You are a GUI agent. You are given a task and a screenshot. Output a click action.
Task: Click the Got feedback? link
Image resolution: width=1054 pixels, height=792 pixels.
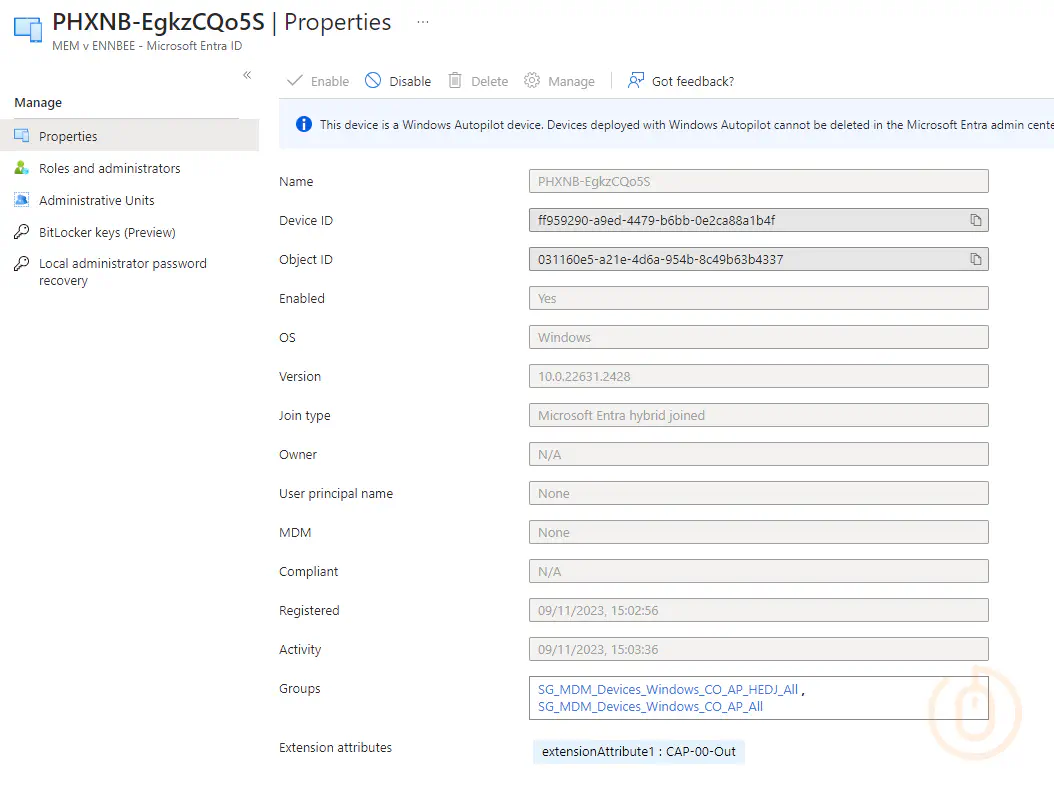[693, 81]
